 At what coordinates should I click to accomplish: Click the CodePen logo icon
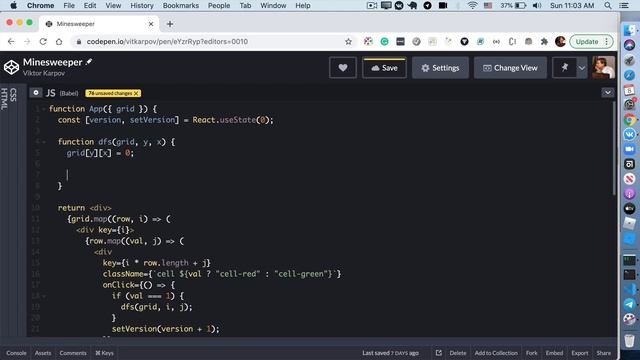pyautogui.click(x=11, y=67)
